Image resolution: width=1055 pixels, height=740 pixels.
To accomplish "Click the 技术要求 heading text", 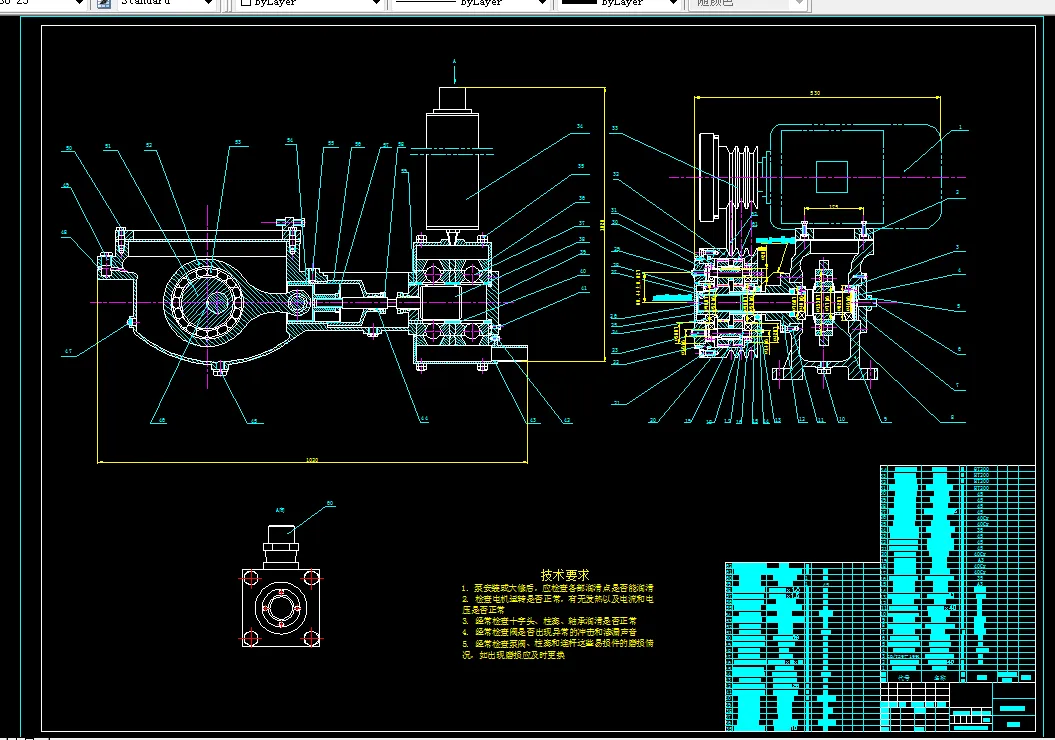I will [565, 575].
